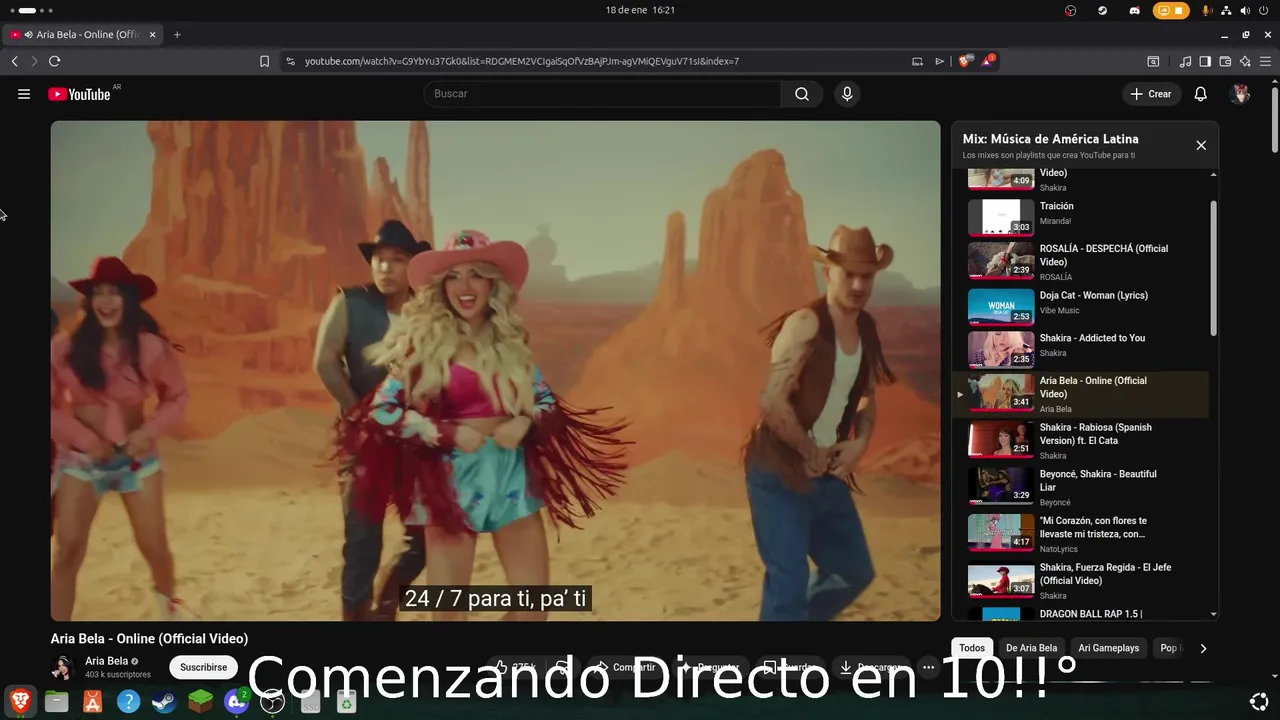The width and height of the screenshot is (1280, 720).
Task: Open the Aria Bela channel avatar
Action: [63, 667]
